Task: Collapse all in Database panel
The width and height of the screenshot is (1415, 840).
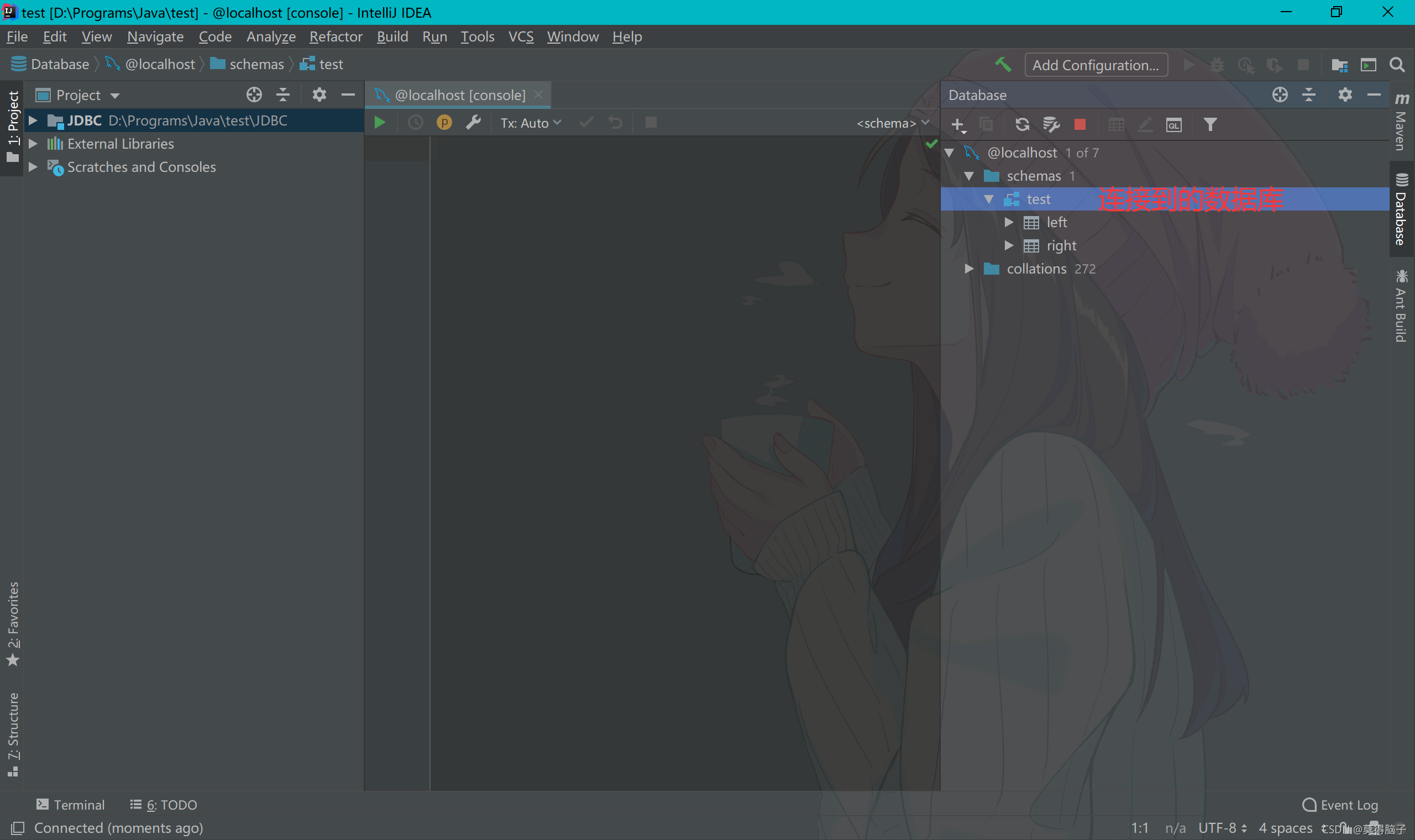Action: click(1309, 95)
